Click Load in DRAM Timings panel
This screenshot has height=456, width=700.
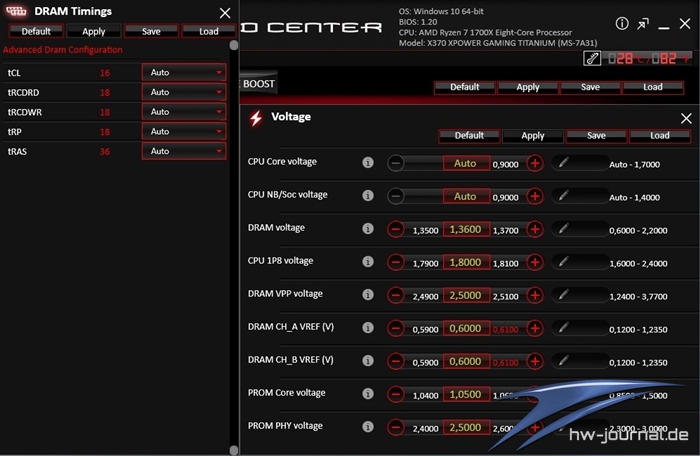pyautogui.click(x=209, y=31)
